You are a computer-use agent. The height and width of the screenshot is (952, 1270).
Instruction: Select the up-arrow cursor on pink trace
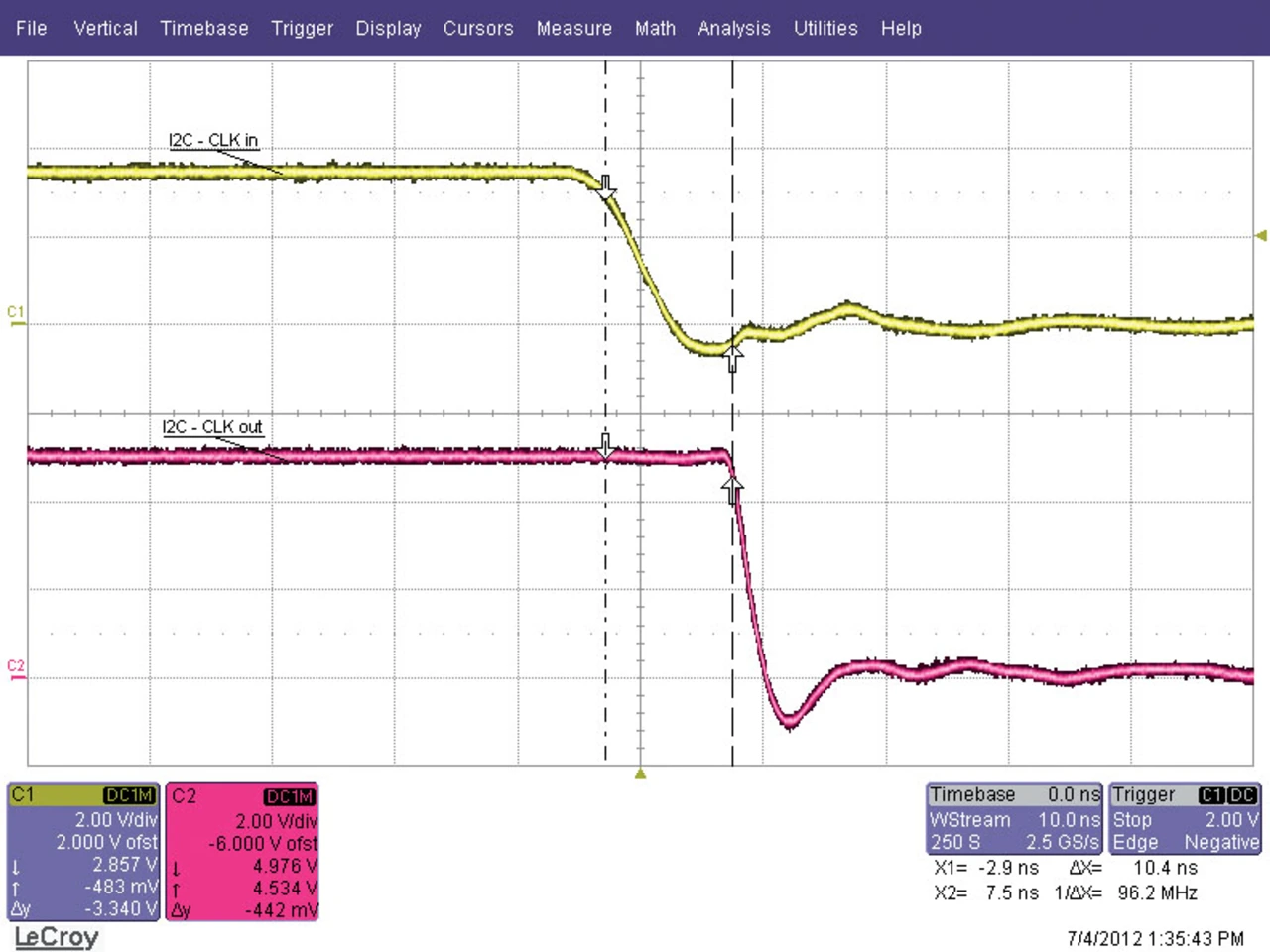732,488
